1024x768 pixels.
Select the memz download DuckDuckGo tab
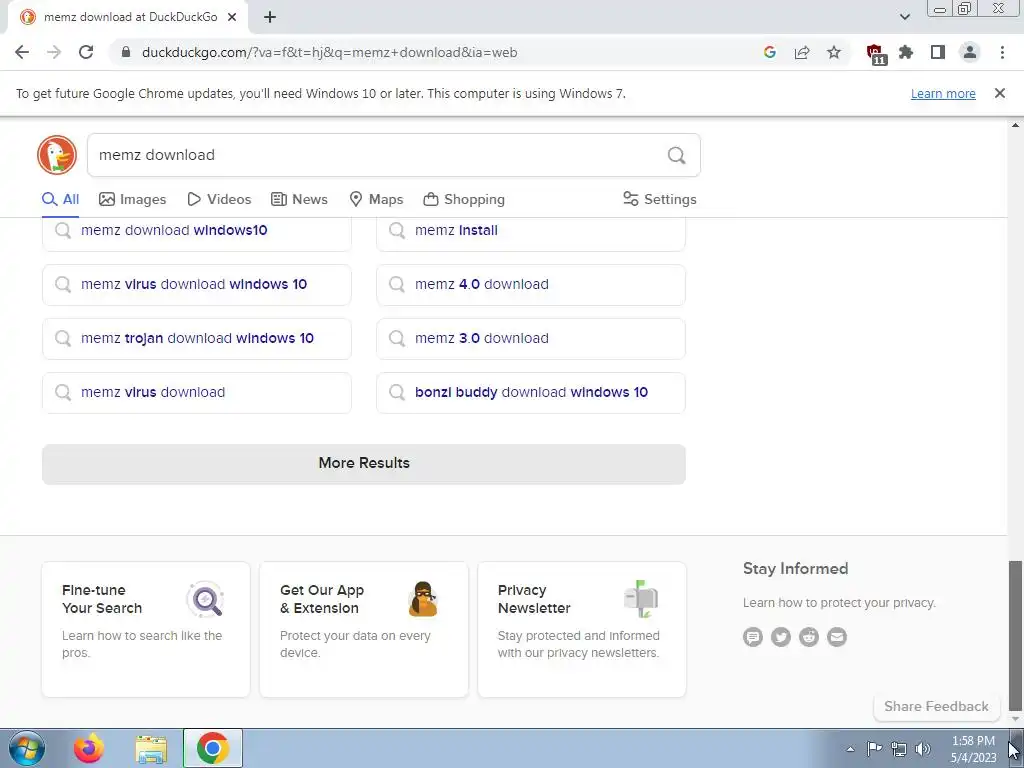[x=128, y=17]
